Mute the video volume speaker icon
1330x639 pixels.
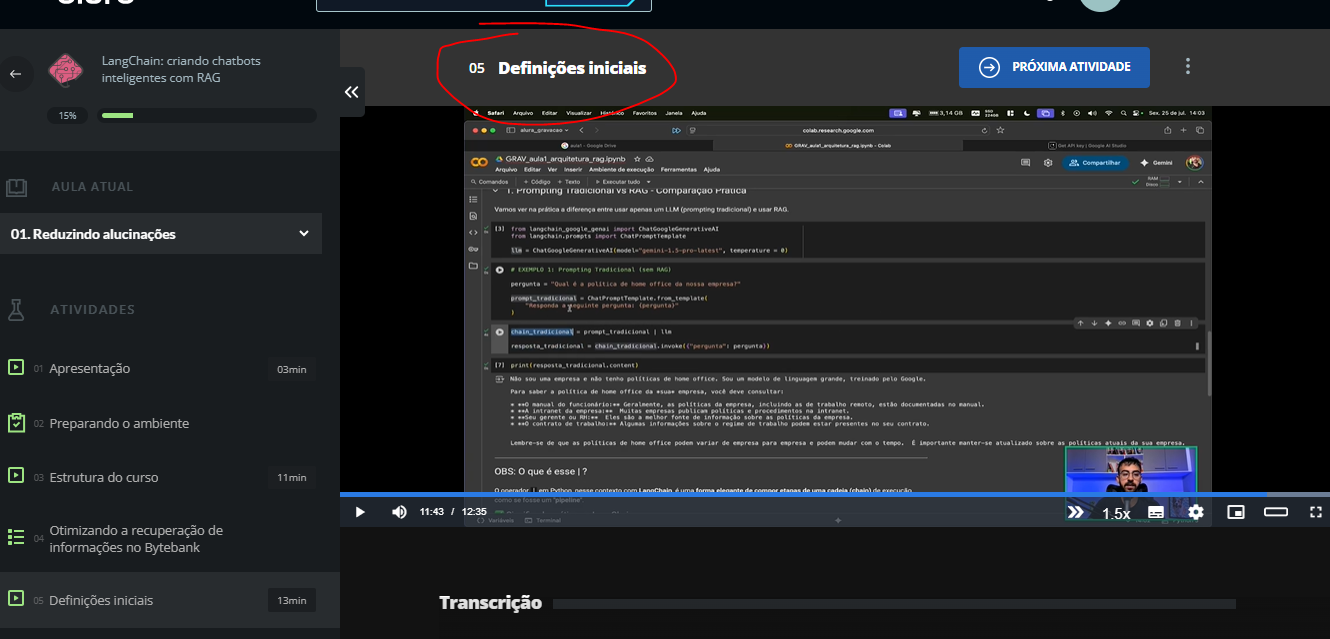click(399, 512)
